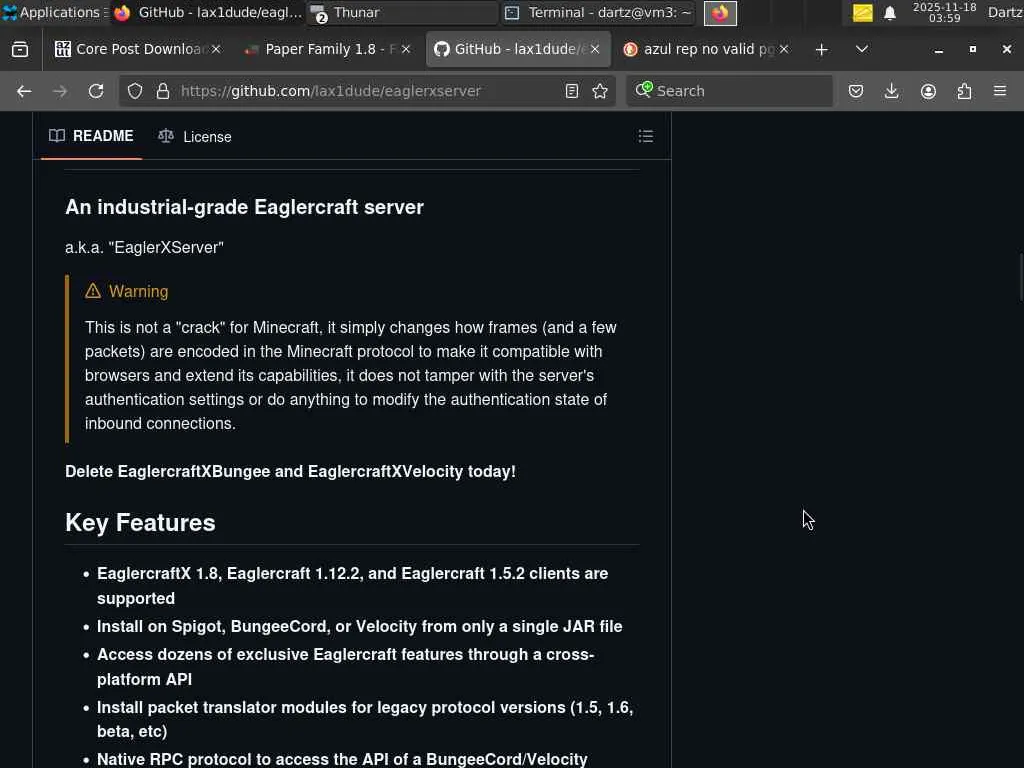This screenshot has width=1024, height=768.
Task: Close the Paper Family 1.8 tab
Action: pos(406,49)
